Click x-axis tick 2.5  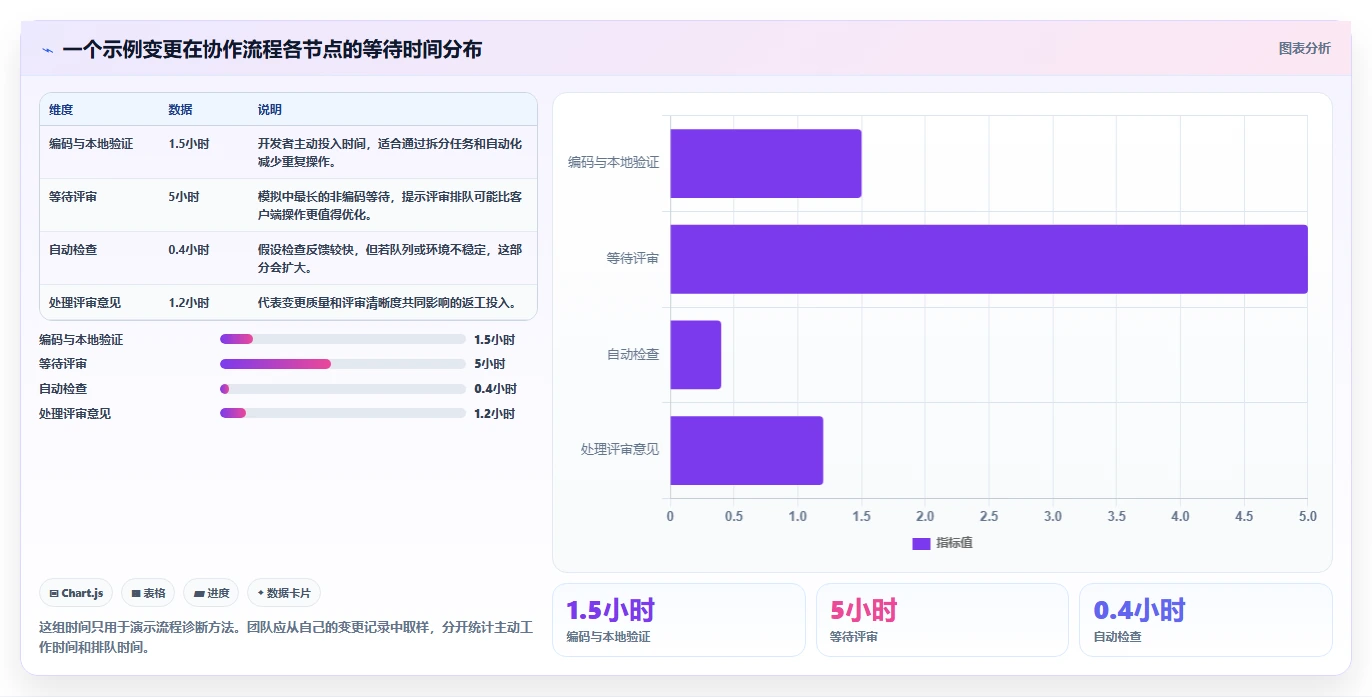pyautogui.click(x=989, y=517)
